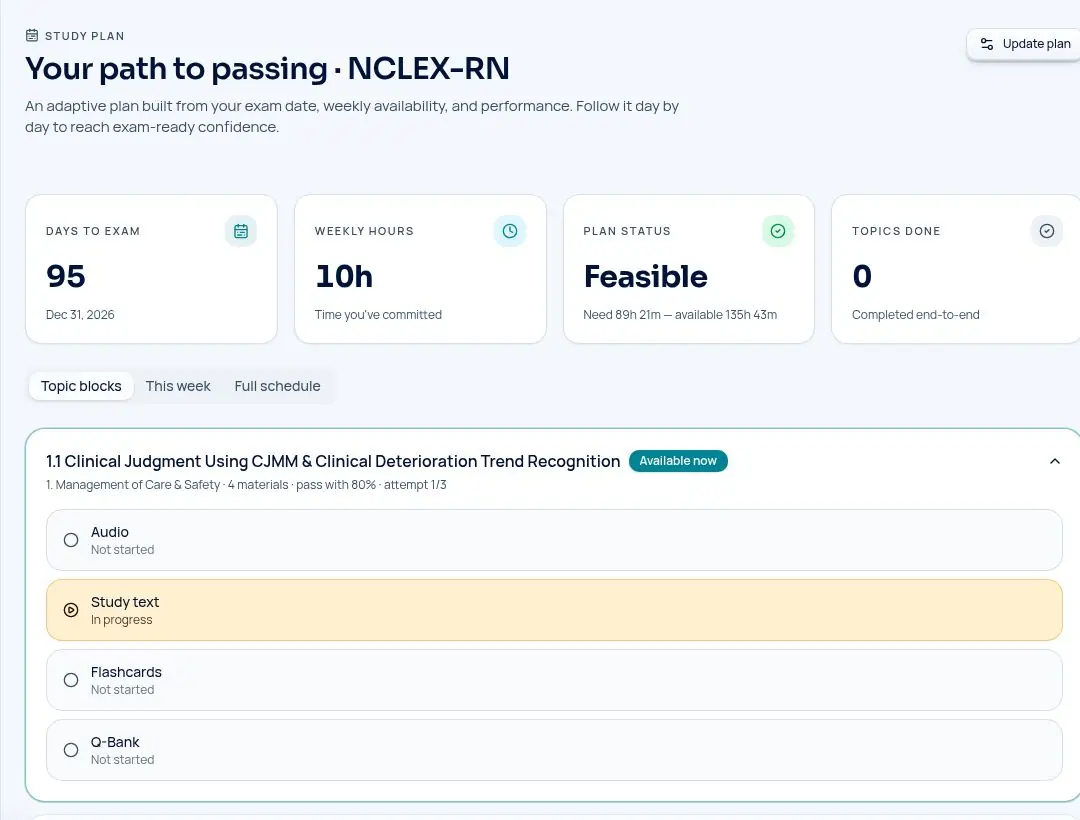The image size is (1080, 820).
Task: Click the calendar icon in Days to Exam card
Action: tap(240, 231)
